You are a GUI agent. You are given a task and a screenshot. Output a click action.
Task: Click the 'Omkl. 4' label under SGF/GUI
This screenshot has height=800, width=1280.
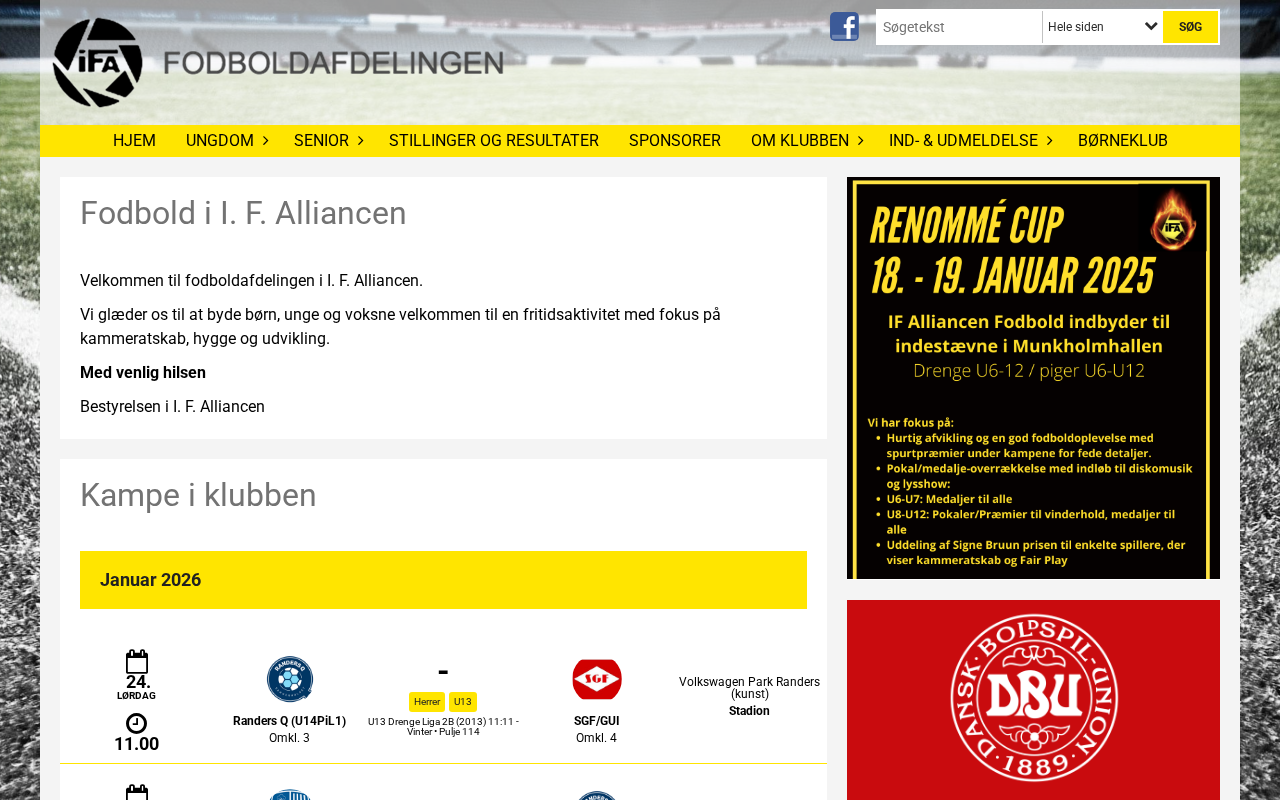tap(597, 738)
